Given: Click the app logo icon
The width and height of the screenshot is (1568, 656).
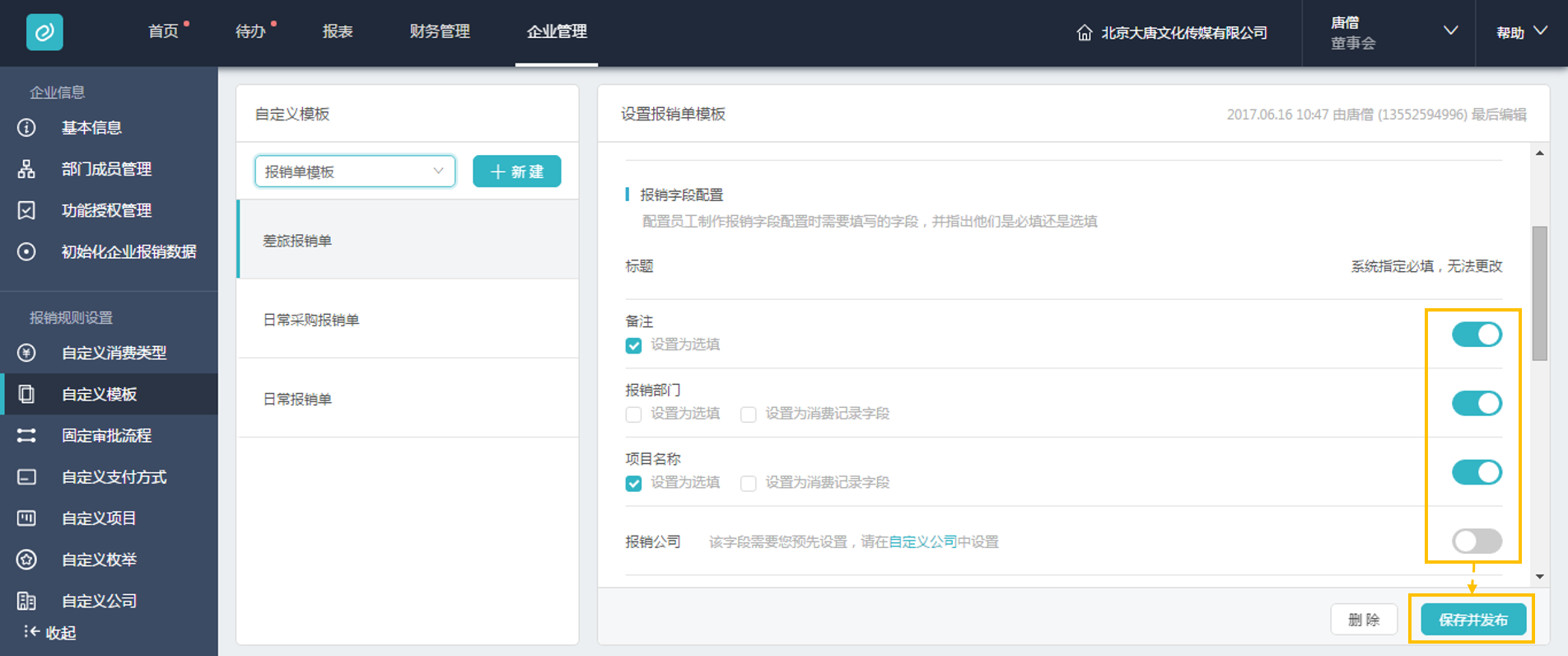Looking at the screenshot, I should coord(44,32).
